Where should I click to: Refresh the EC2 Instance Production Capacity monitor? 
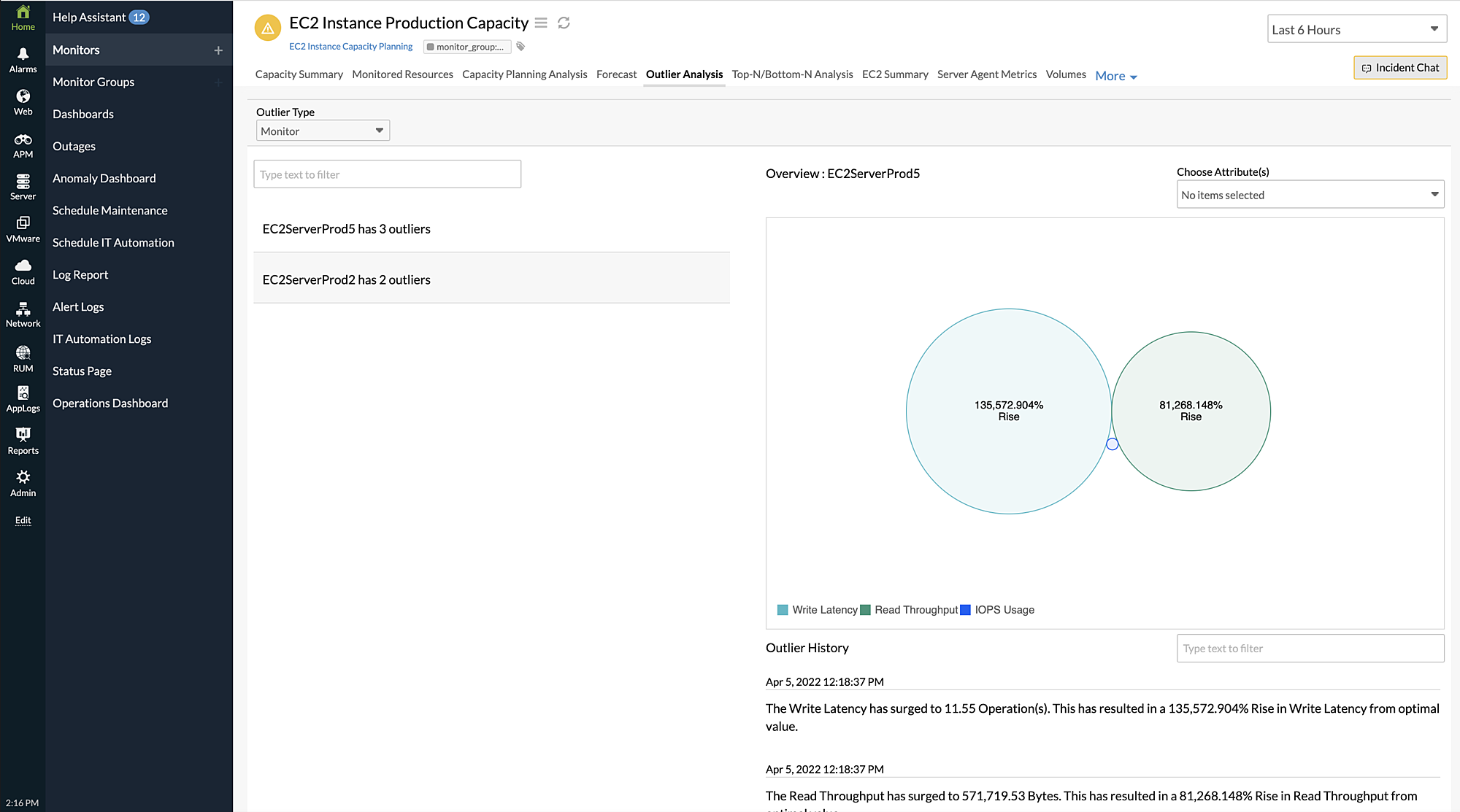point(563,23)
